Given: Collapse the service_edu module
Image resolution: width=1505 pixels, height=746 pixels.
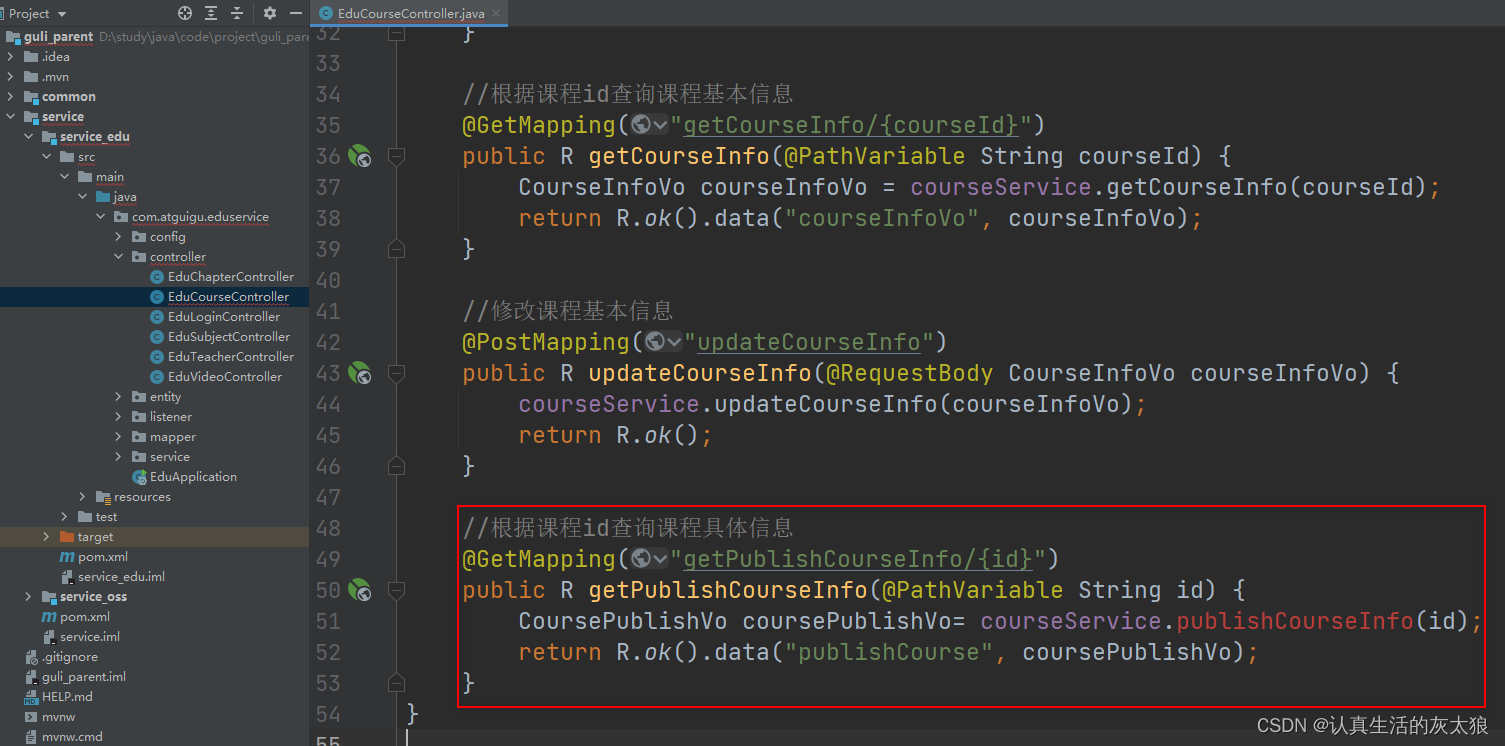Looking at the screenshot, I should tap(29, 137).
